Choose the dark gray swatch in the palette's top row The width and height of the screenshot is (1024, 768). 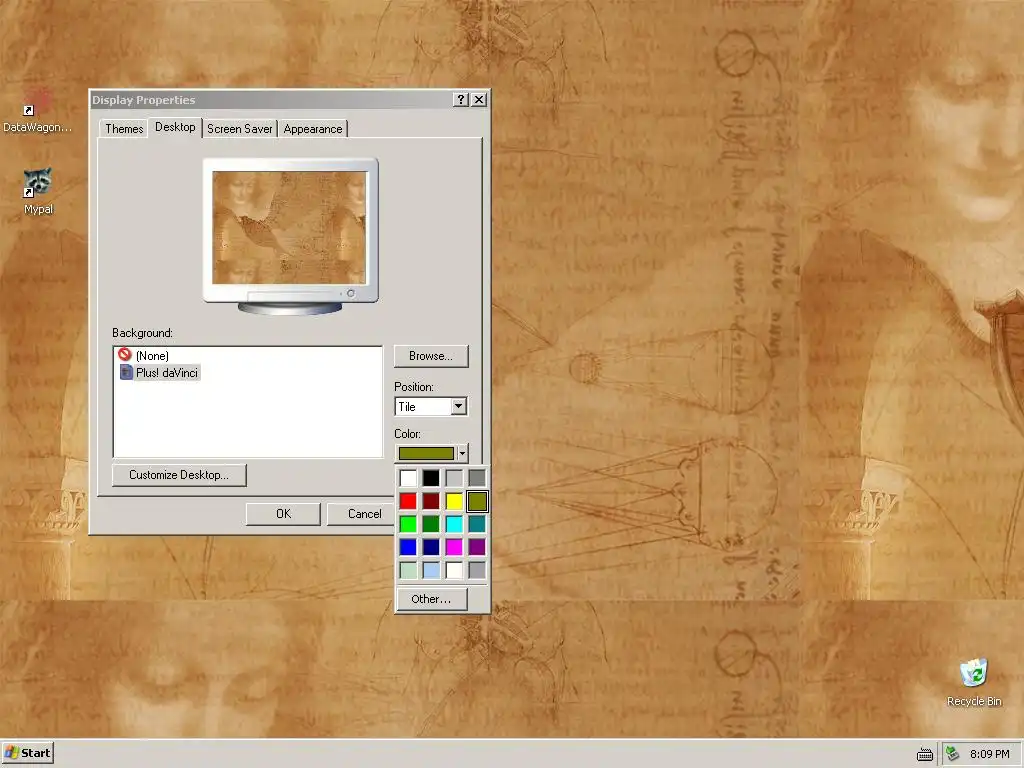click(x=477, y=477)
